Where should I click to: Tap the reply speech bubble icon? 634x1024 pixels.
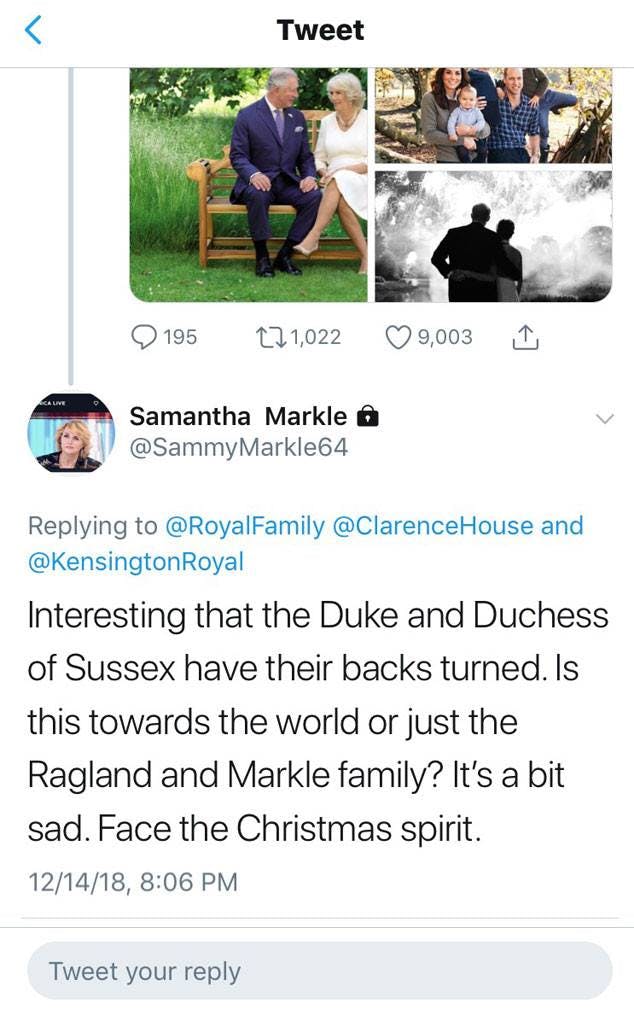point(144,337)
